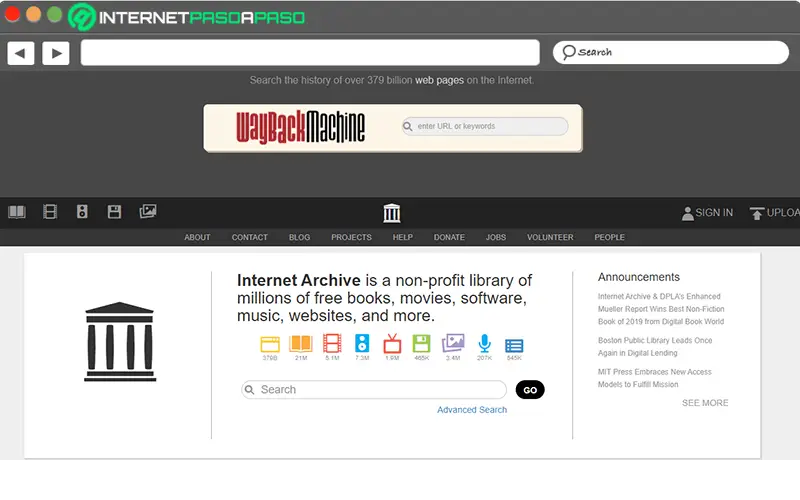Click the magnifier icon in Wayback Machine box
Viewport: 800px width, 500px height.
point(408,127)
